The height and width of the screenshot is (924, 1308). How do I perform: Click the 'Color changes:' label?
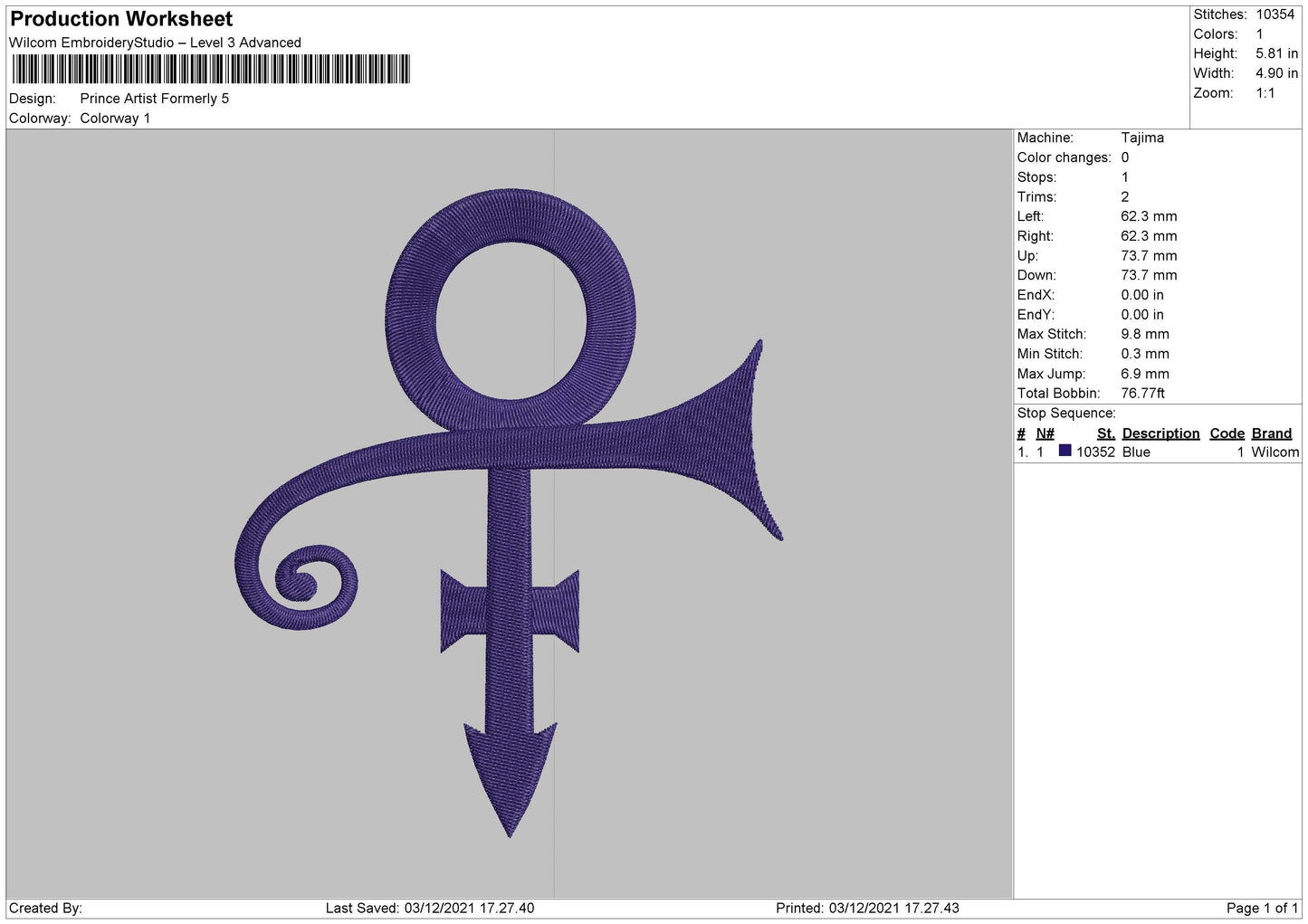[1064, 157]
